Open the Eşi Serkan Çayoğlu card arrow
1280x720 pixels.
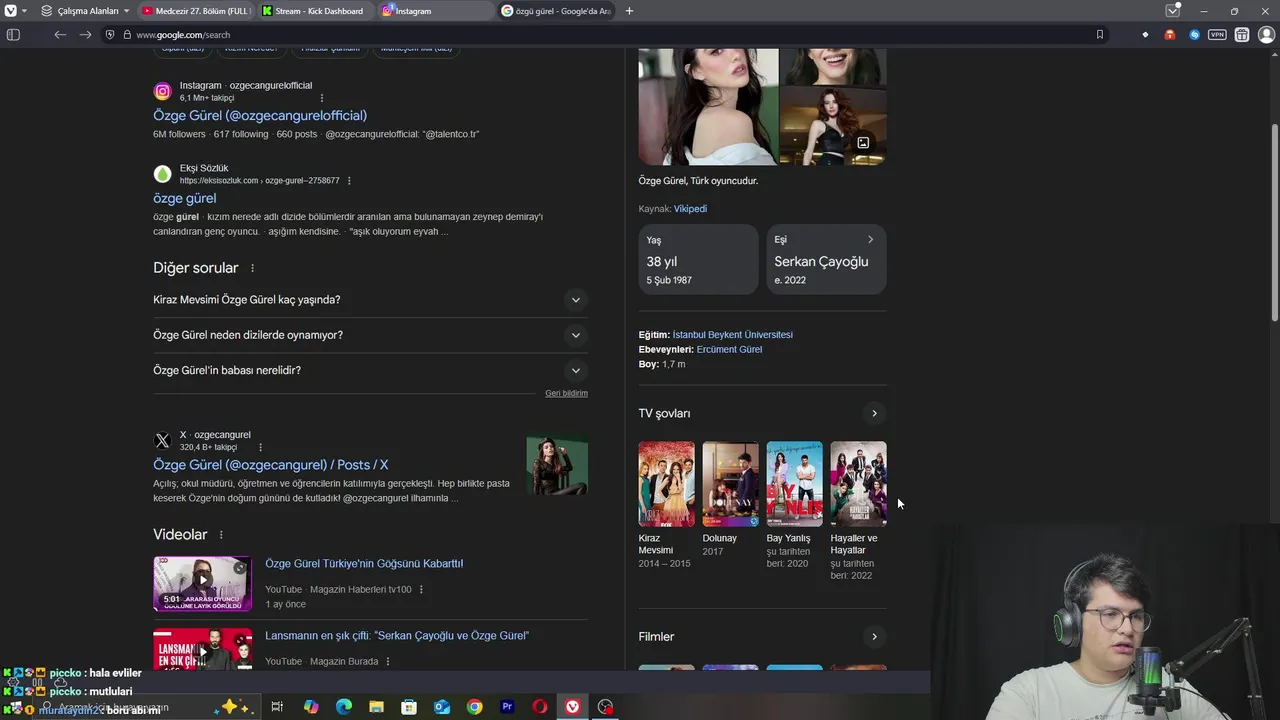click(x=870, y=240)
